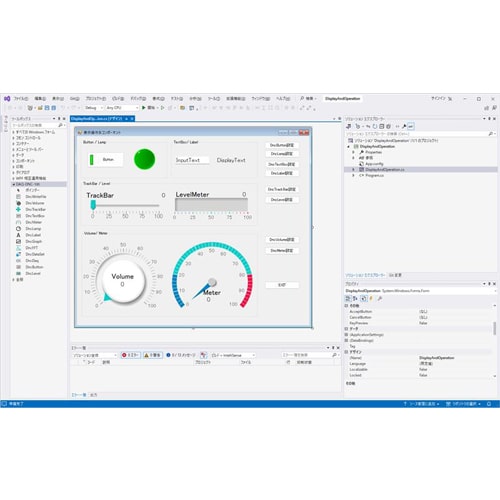Select the DncTextBox toolbox item
Screen dimensions: 500x500
click(35, 216)
